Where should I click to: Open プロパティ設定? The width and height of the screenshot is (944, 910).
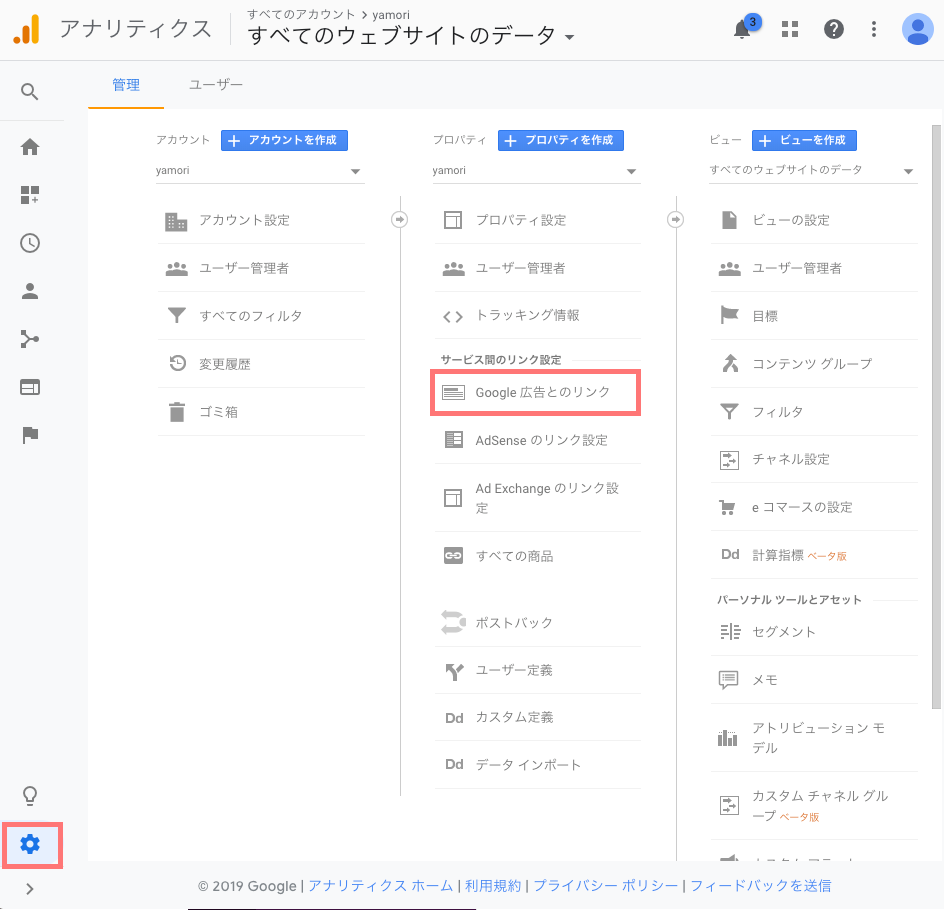click(x=537, y=220)
